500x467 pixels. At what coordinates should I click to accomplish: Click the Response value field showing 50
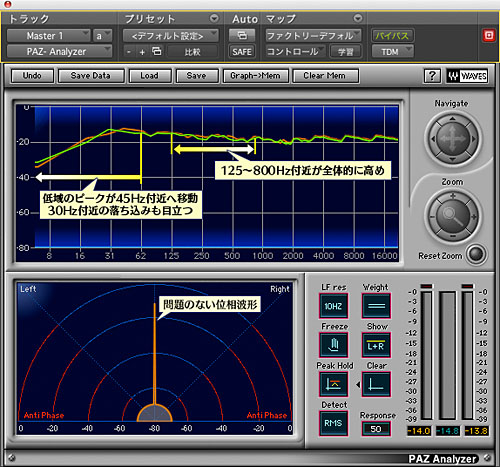[376, 429]
